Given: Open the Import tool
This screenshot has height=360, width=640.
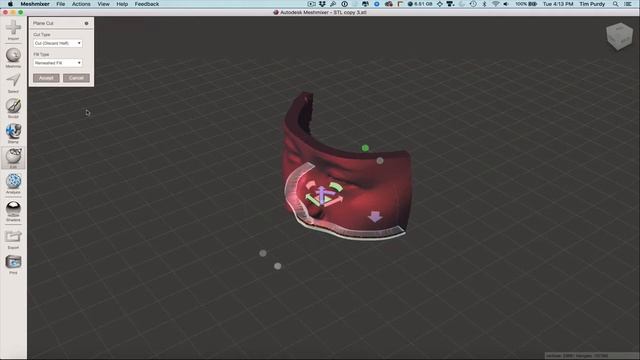Looking at the screenshot, I should pos(13,30).
